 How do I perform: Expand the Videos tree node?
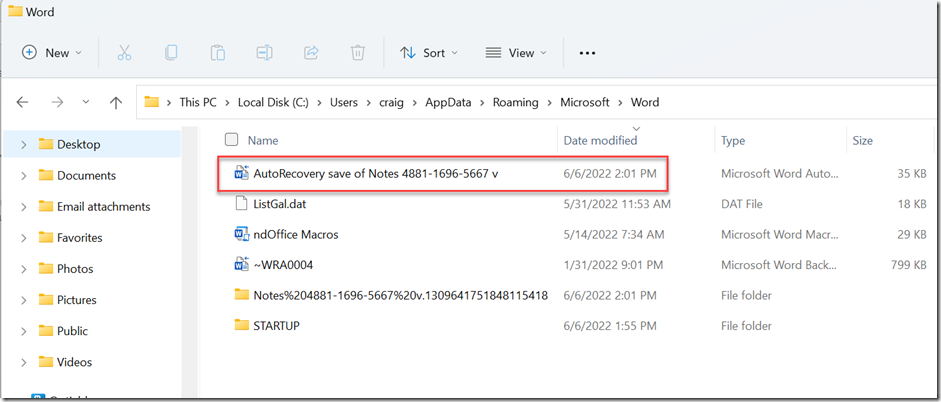pos(23,362)
